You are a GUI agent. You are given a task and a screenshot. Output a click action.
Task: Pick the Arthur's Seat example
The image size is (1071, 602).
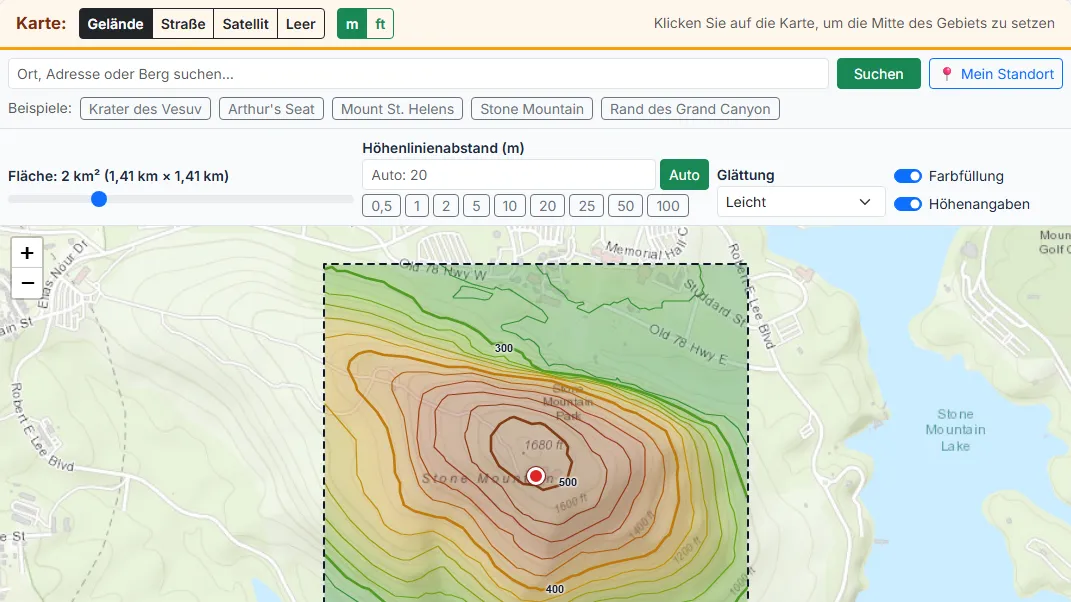[x=271, y=109]
